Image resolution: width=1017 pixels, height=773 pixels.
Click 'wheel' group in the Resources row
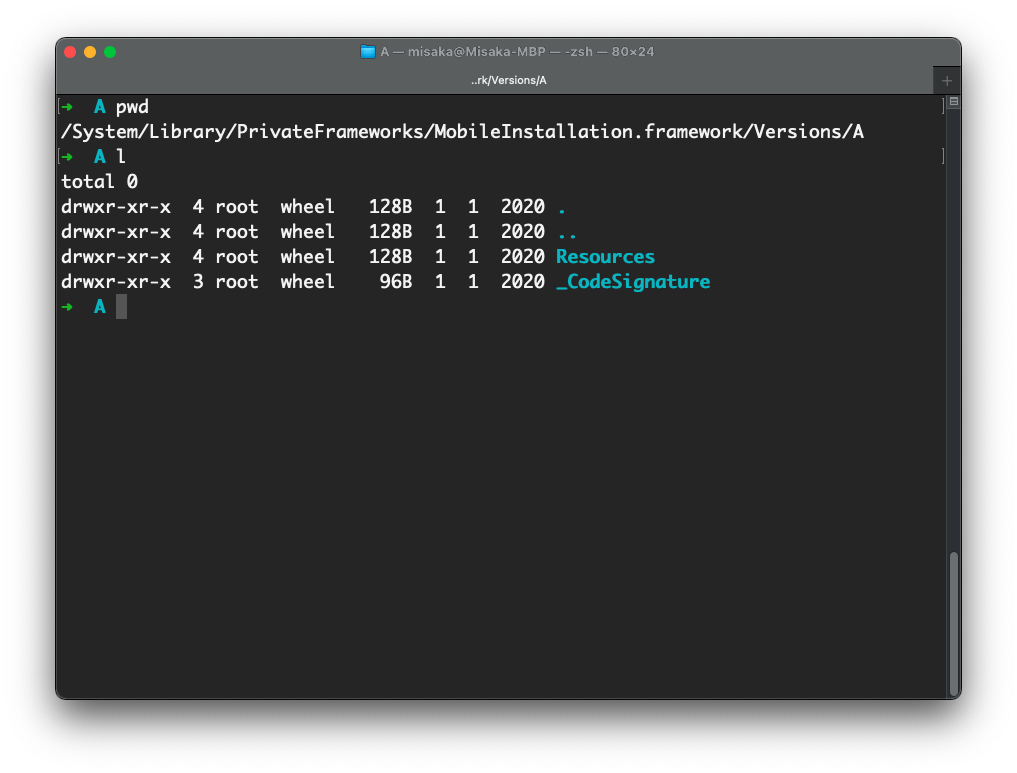pyautogui.click(x=307, y=257)
